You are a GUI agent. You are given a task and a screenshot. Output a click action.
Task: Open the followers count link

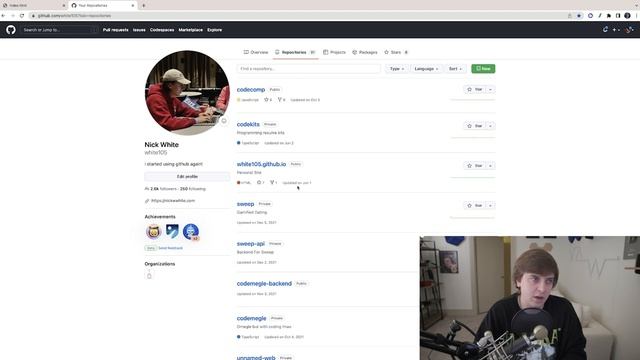tap(163, 189)
